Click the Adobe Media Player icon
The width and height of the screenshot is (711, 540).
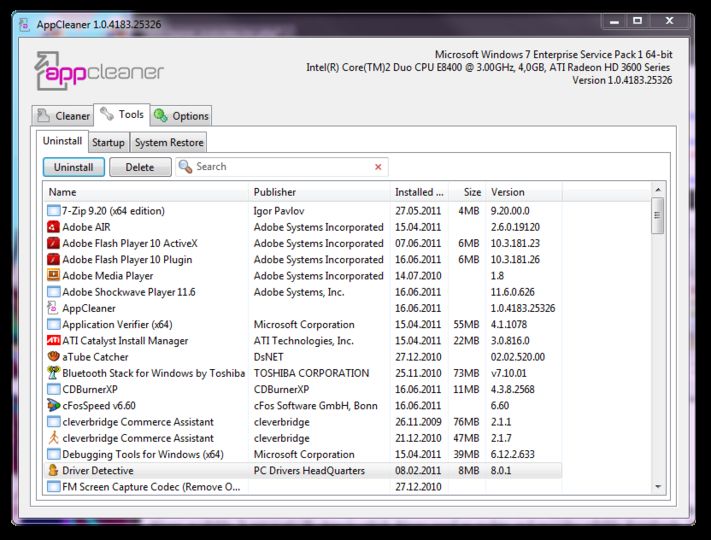click(54, 276)
